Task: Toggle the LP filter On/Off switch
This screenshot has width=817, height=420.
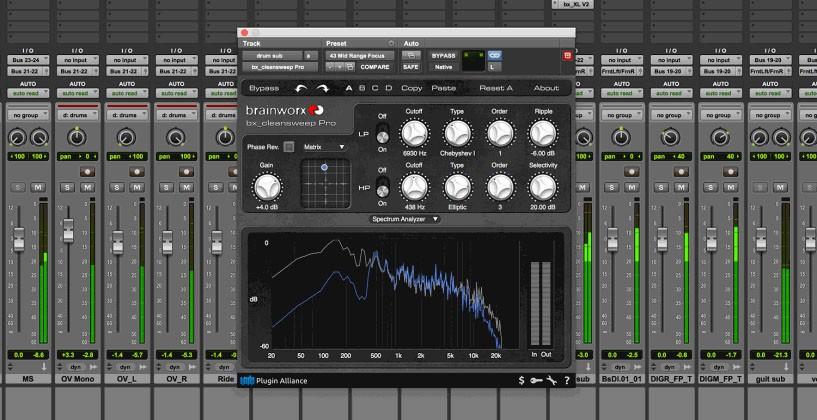Action: tap(381, 137)
